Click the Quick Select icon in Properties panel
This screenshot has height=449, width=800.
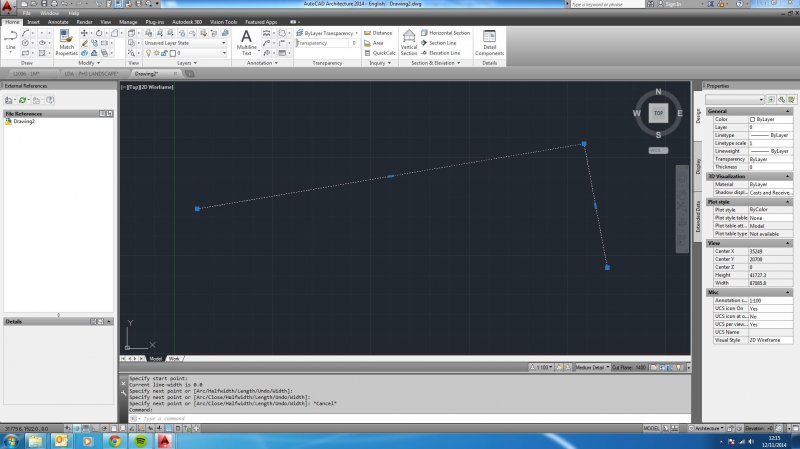pyautogui.click(x=791, y=99)
